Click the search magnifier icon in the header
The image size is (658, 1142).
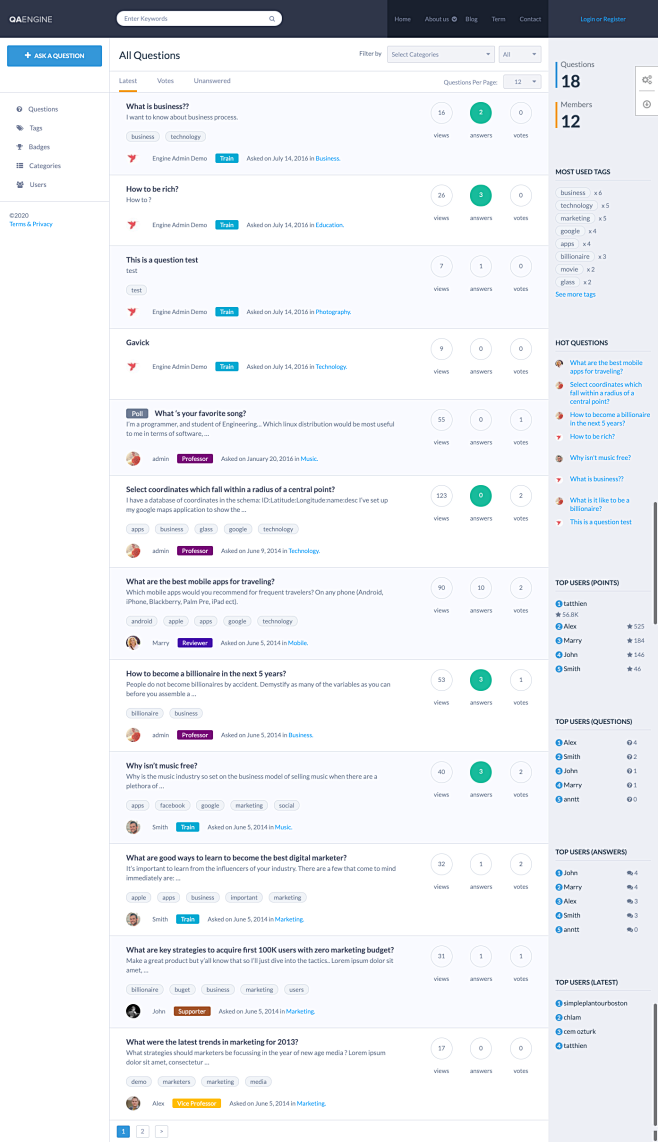(270, 18)
